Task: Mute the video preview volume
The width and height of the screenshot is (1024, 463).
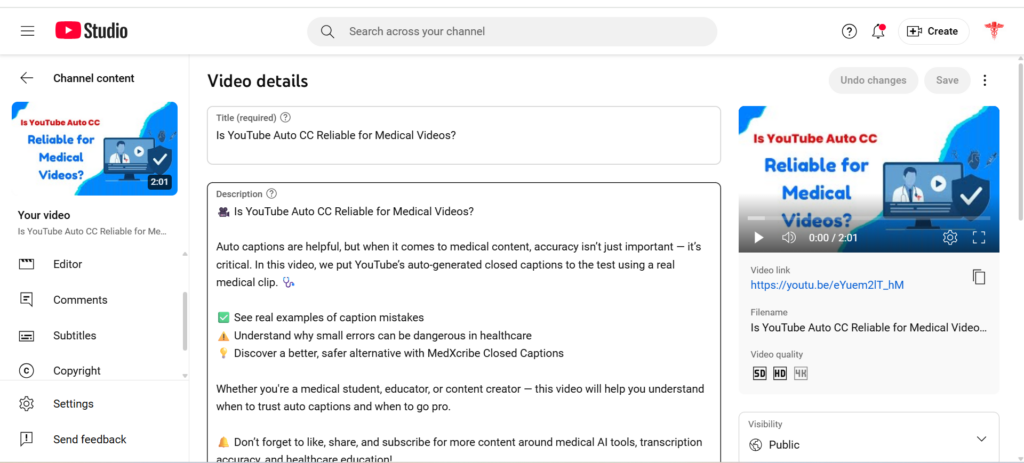Action: click(789, 238)
